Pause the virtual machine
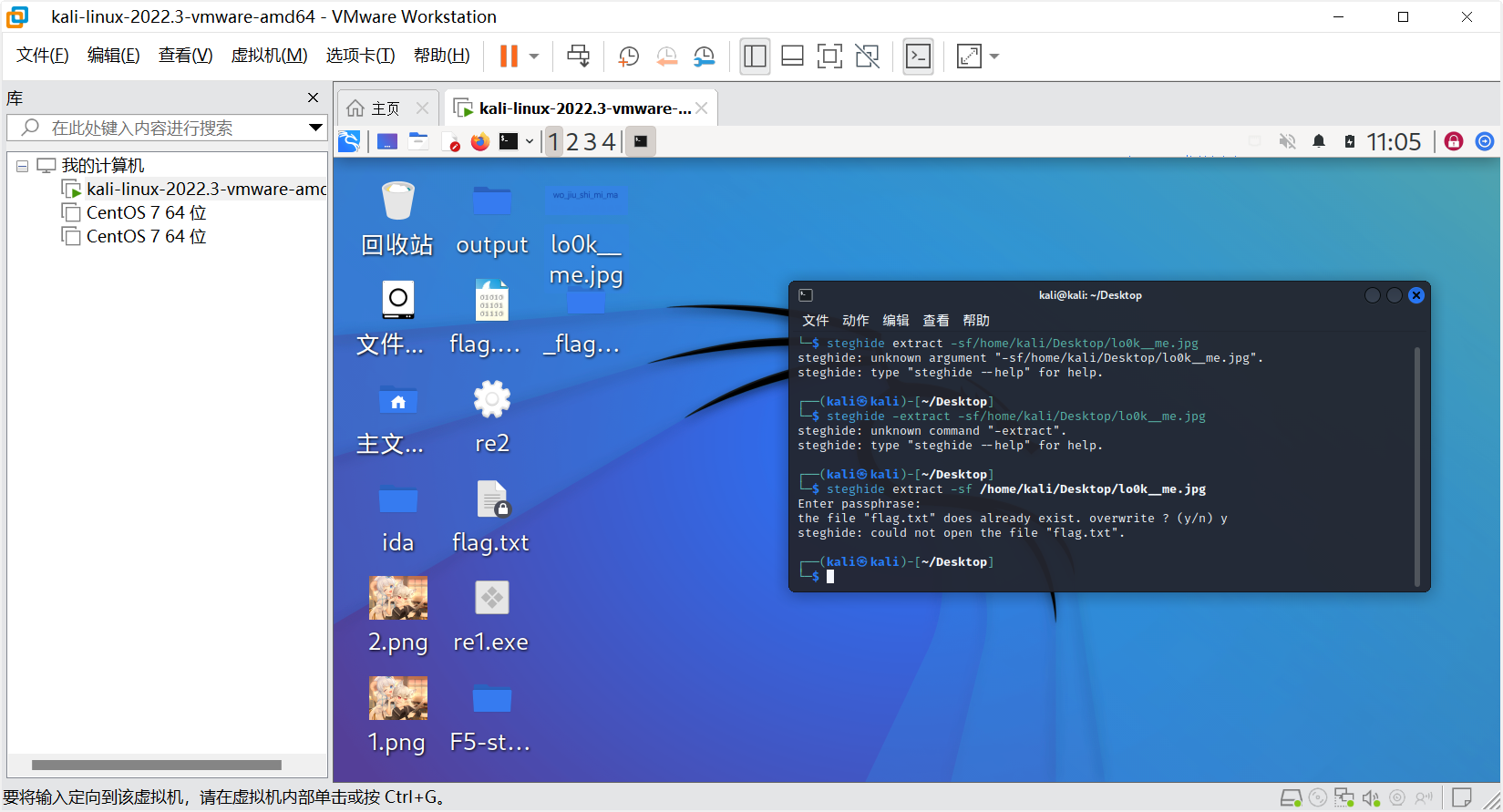 (509, 56)
